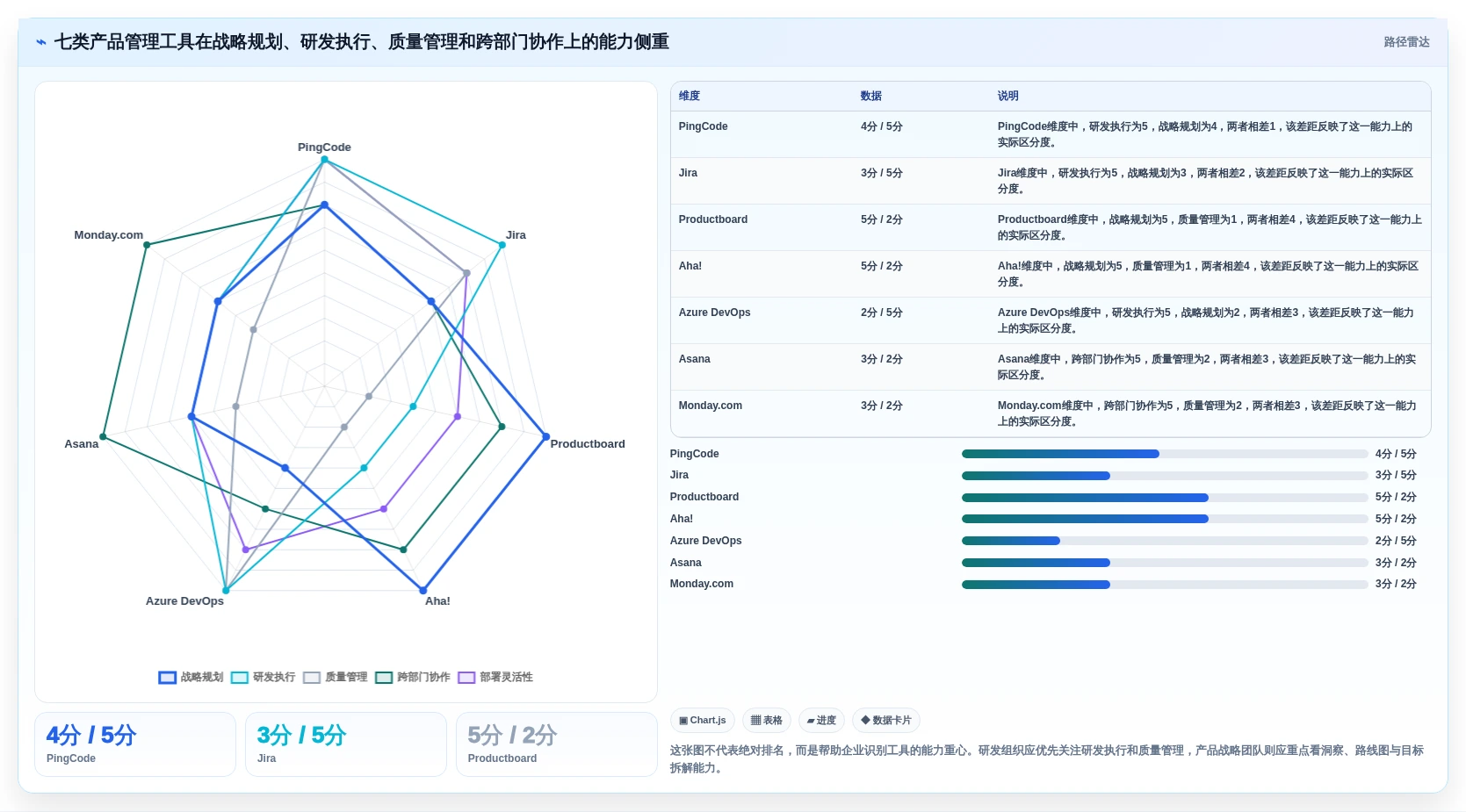1466x812 pixels.
Task: Toggle the 质量管理 legend series
Action: click(335, 677)
